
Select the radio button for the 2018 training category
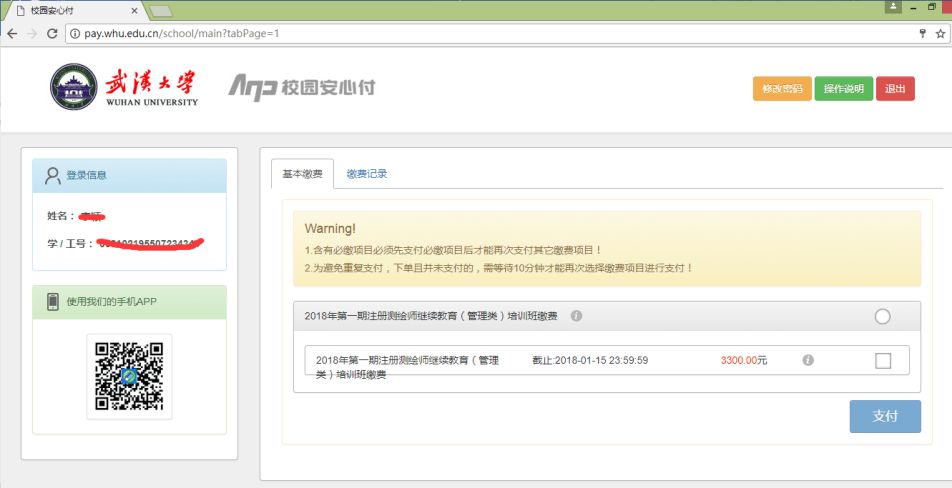[x=882, y=316]
